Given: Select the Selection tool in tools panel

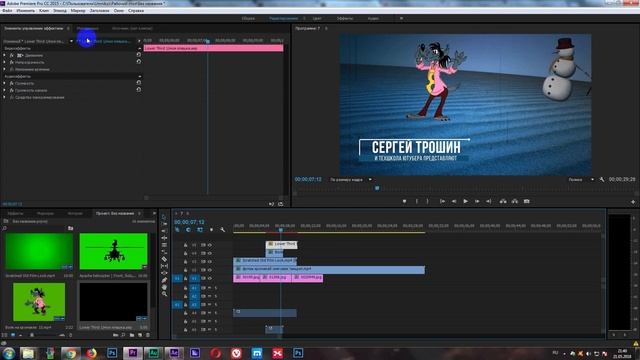Looking at the screenshot, I should (x=164, y=217).
